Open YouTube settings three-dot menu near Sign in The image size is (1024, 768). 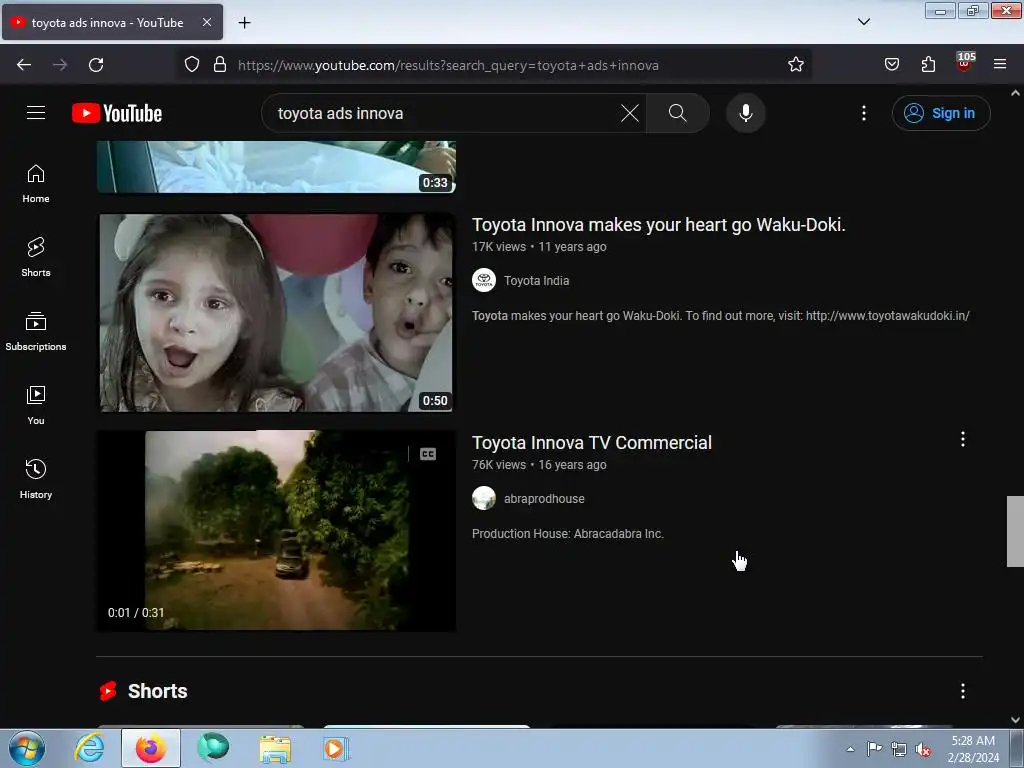[863, 113]
